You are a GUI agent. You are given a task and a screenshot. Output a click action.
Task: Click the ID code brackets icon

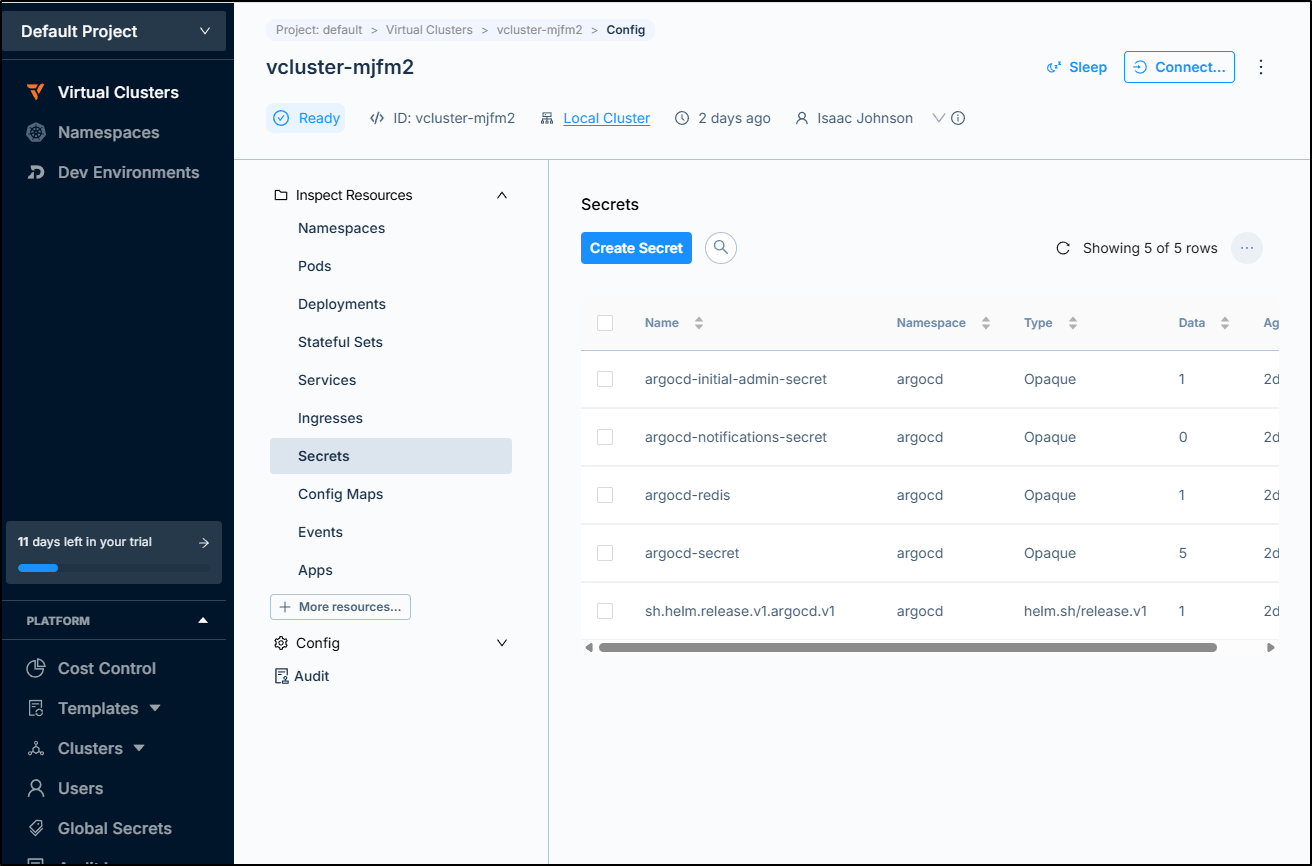click(377, 118)
